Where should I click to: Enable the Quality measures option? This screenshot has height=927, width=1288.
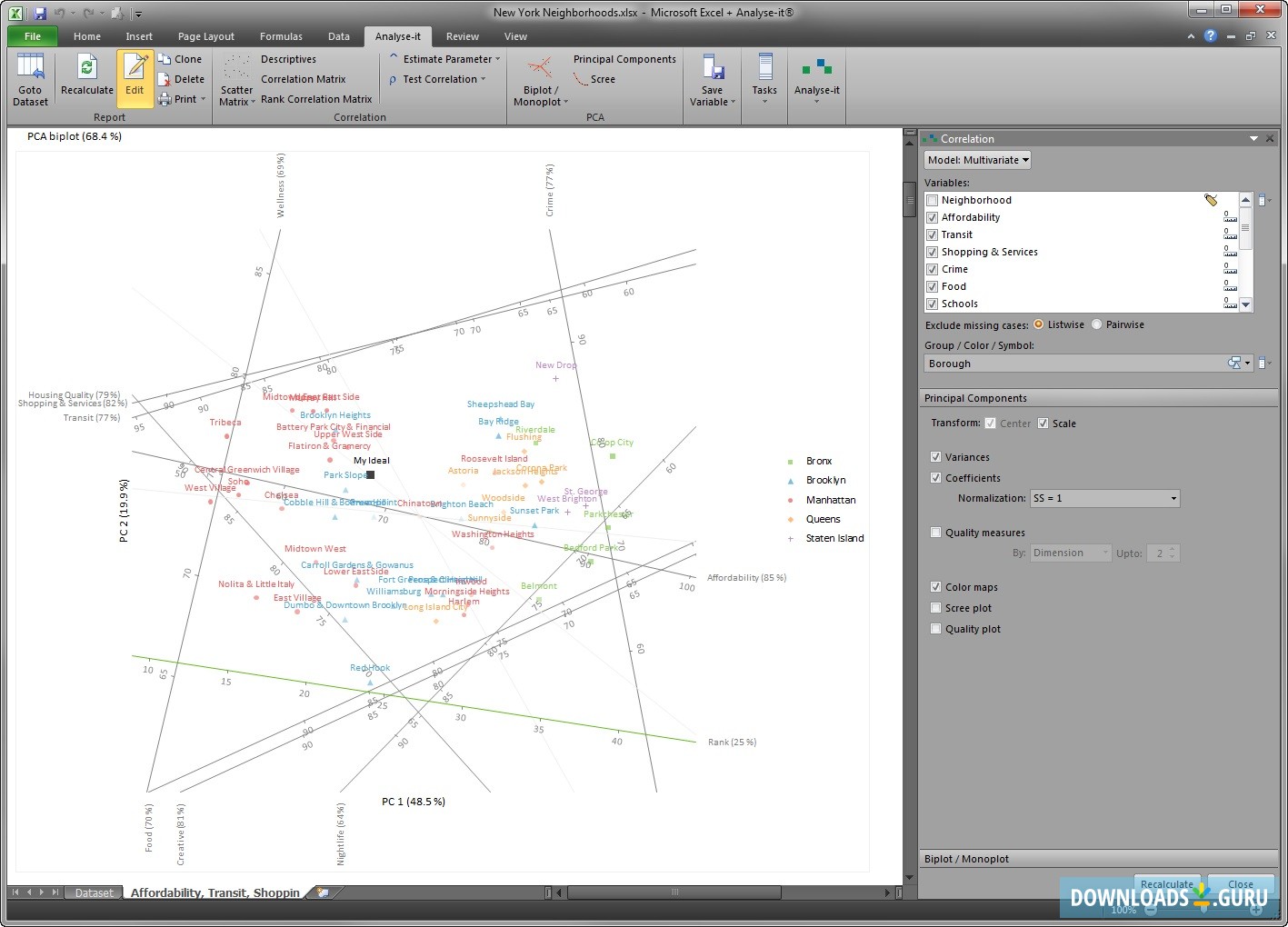[x=936, y=532]
